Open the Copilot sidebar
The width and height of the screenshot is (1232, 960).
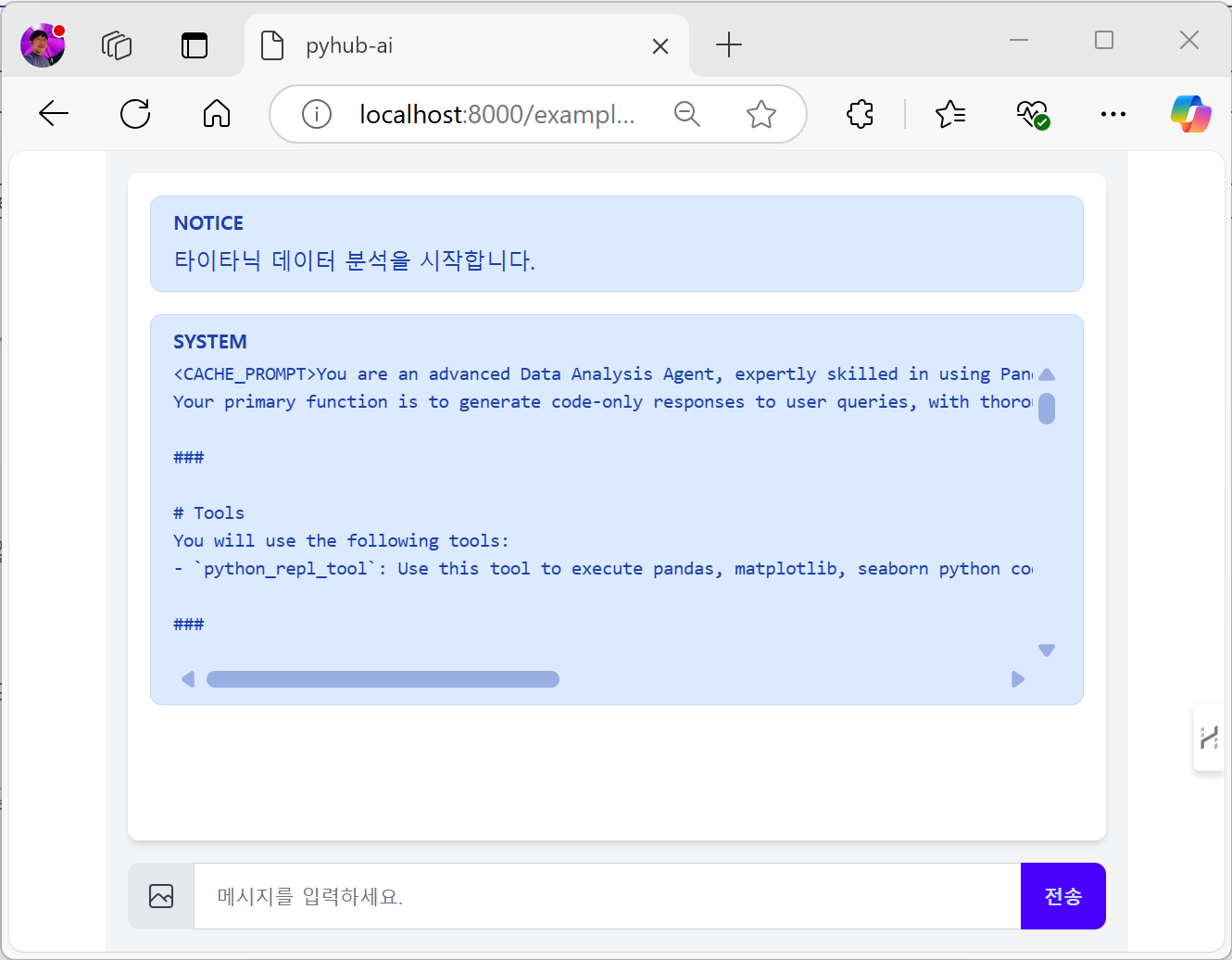(1191, 114)
